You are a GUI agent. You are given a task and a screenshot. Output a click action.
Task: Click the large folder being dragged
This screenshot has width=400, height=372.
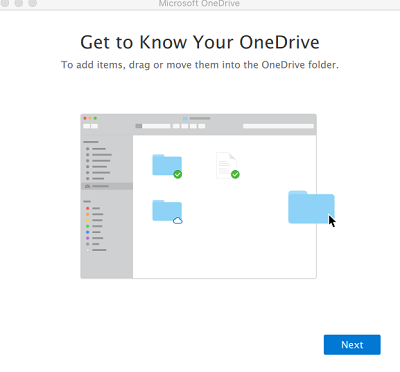tap(311, 207)
